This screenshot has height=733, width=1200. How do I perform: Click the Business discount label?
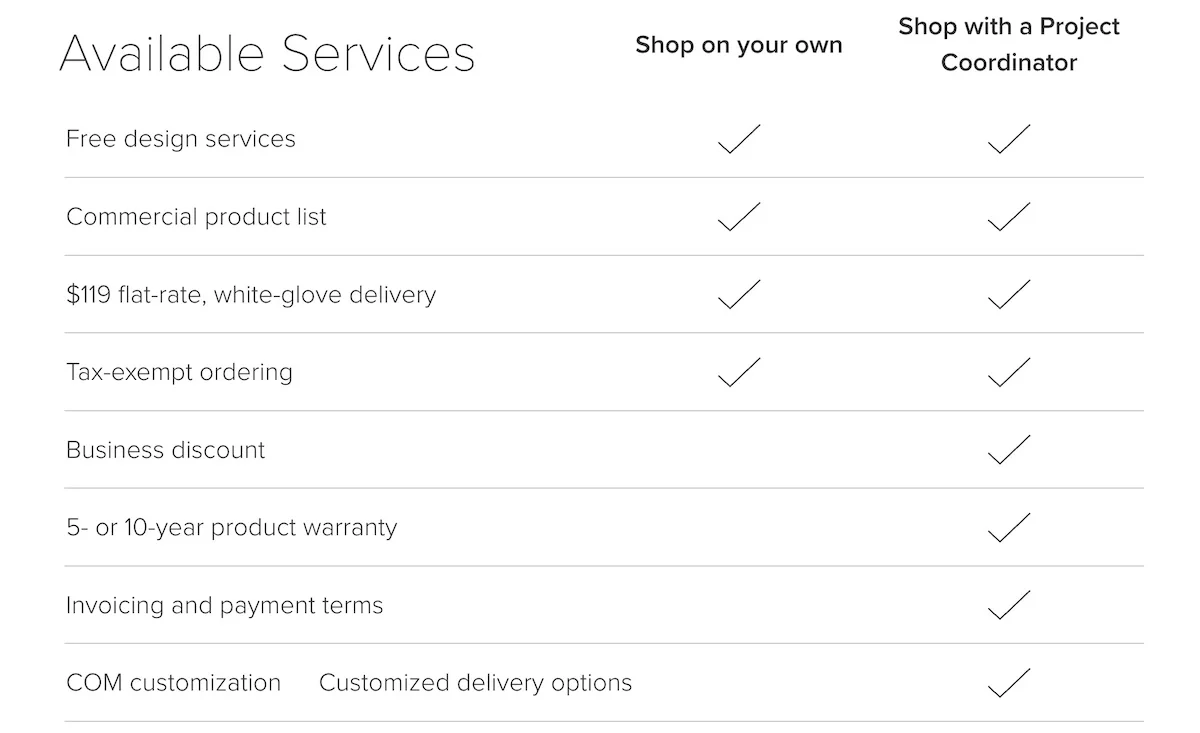(x=166, y=450)
